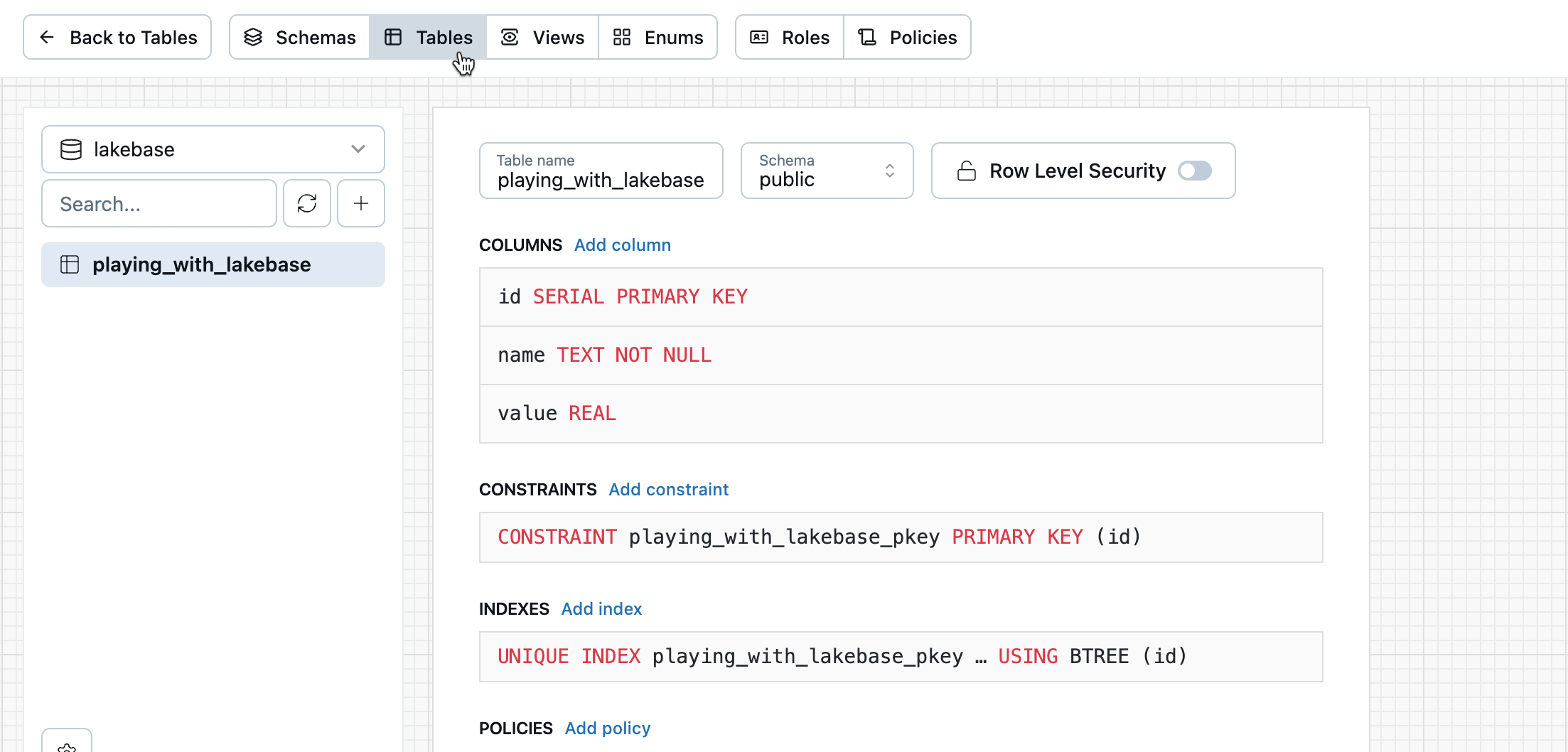
Task: Refresh the tables list
Action: click(306, 203)
